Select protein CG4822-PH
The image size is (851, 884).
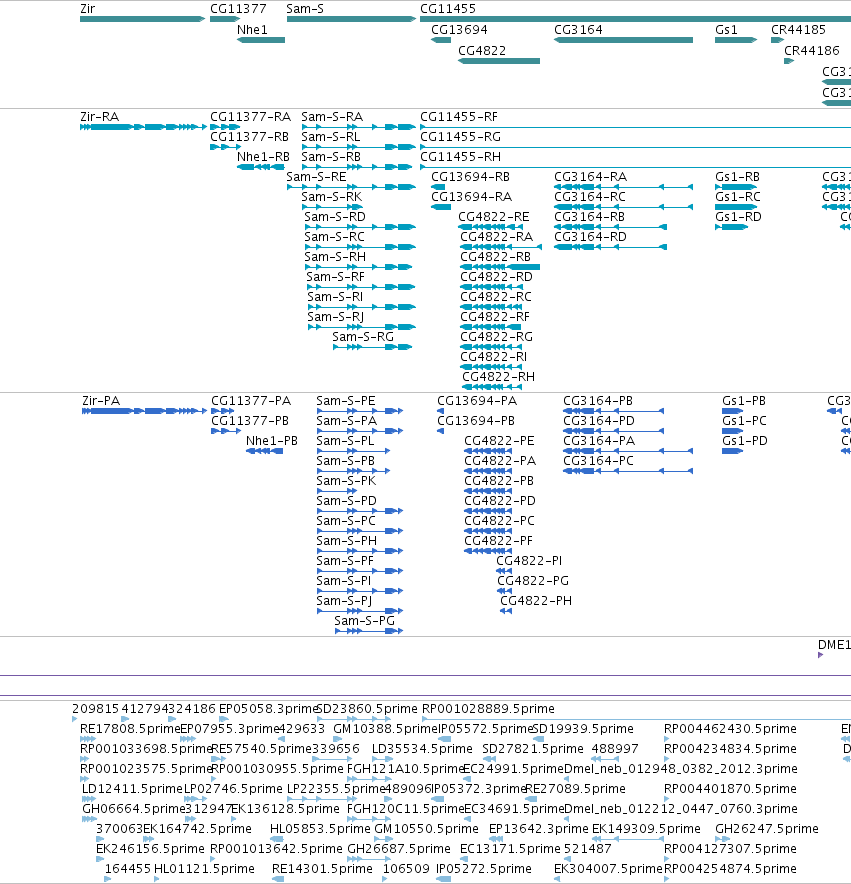(536, 601)
